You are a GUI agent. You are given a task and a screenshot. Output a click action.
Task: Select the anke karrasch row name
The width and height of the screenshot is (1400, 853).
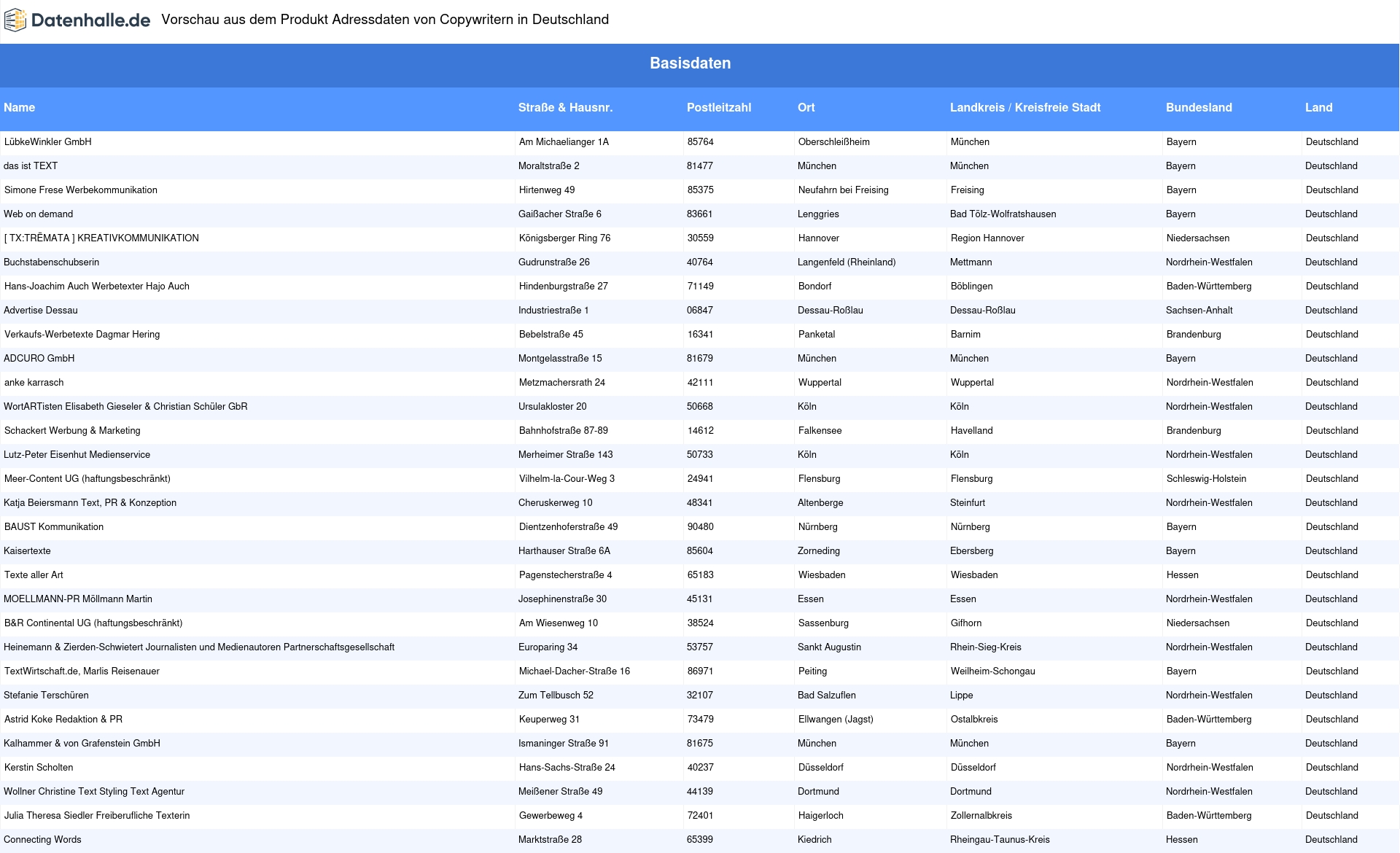(x=34, y=383)
